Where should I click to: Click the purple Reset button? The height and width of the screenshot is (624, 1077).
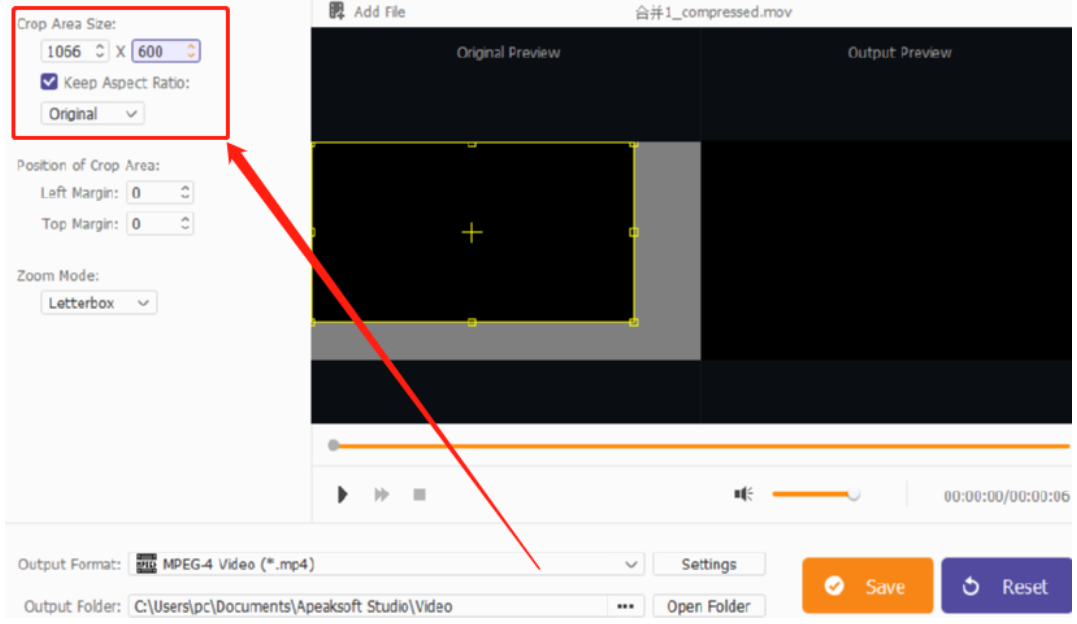click(x=1006, y=586)
